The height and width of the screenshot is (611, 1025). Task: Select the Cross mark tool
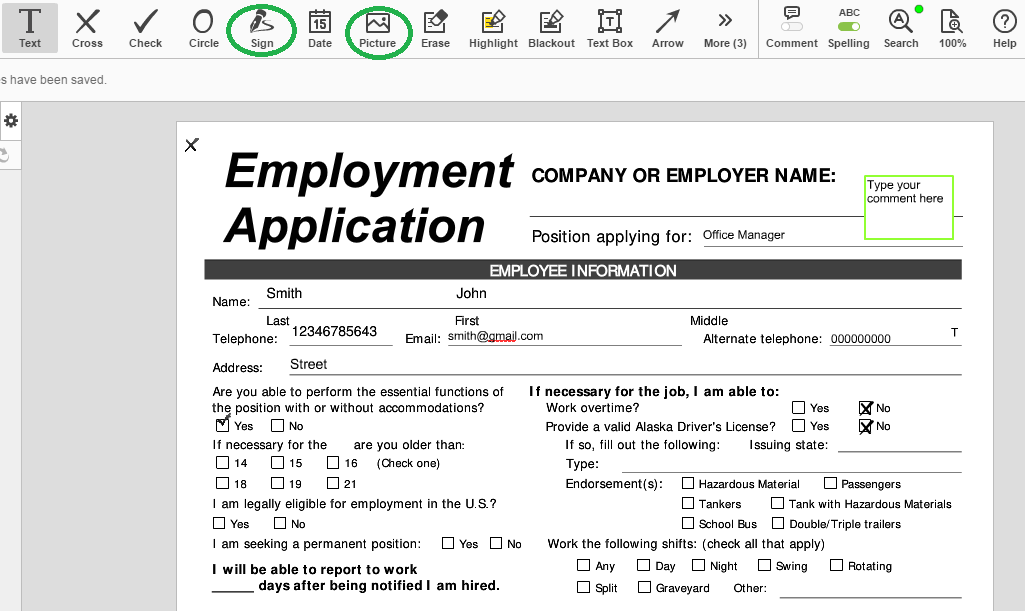pyautogui.click(x=87, y=28)
